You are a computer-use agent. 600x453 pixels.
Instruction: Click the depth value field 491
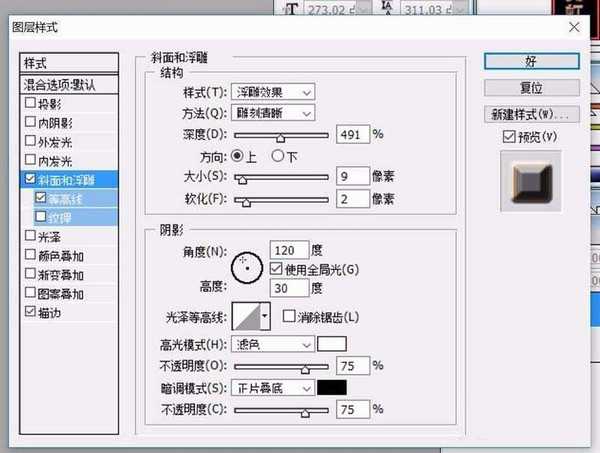(x=353, y=134)
